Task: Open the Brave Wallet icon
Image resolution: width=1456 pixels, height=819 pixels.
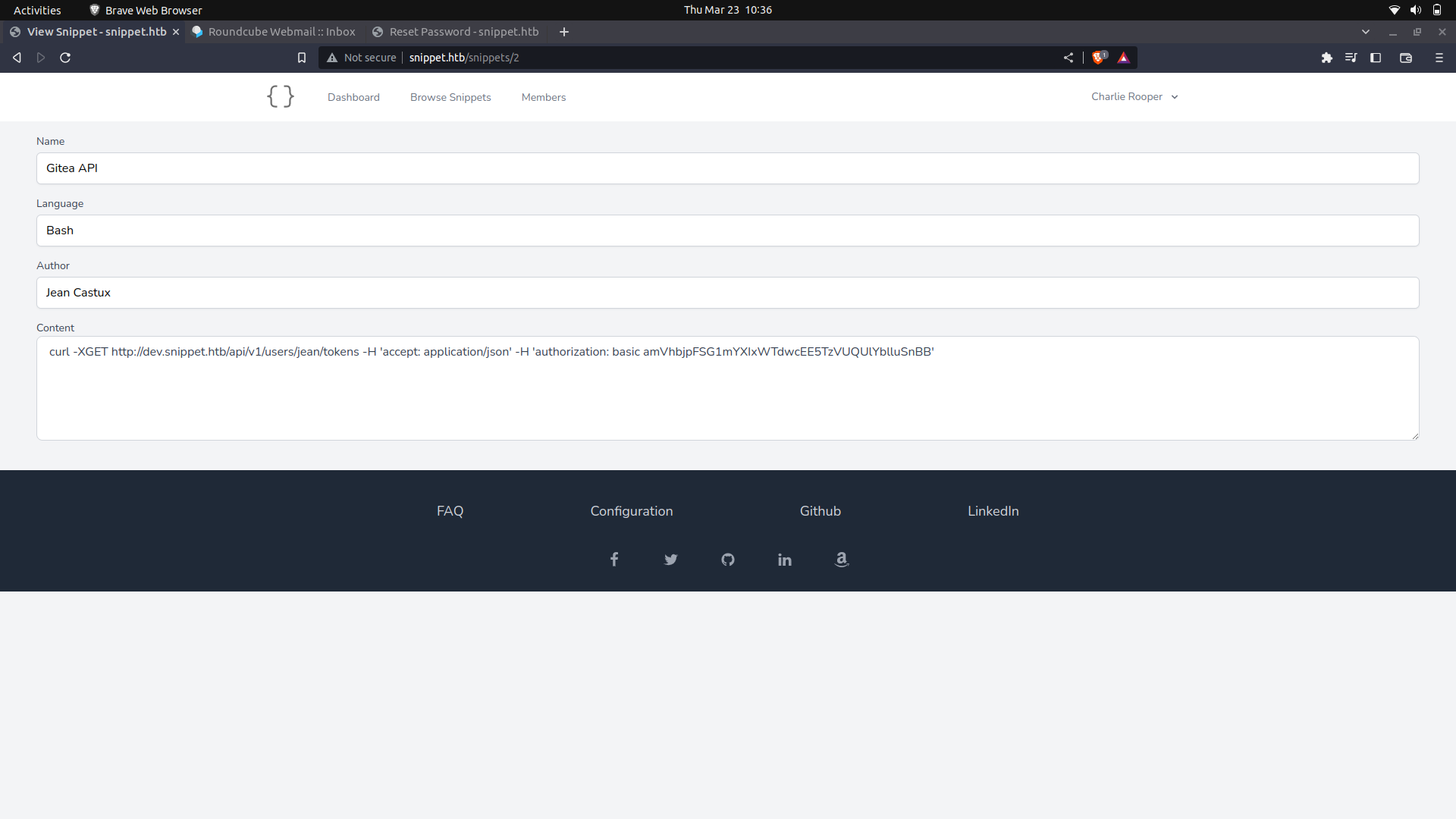Action: [1406, 57]
